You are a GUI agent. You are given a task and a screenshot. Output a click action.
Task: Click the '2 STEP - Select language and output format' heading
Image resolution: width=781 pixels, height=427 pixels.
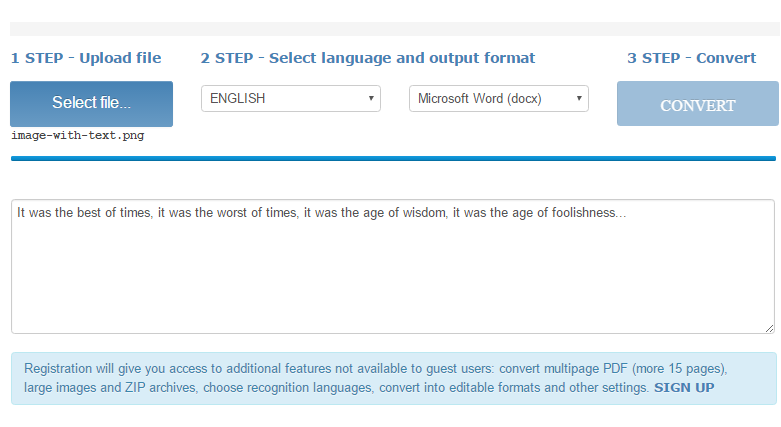(x=368, y=58)
